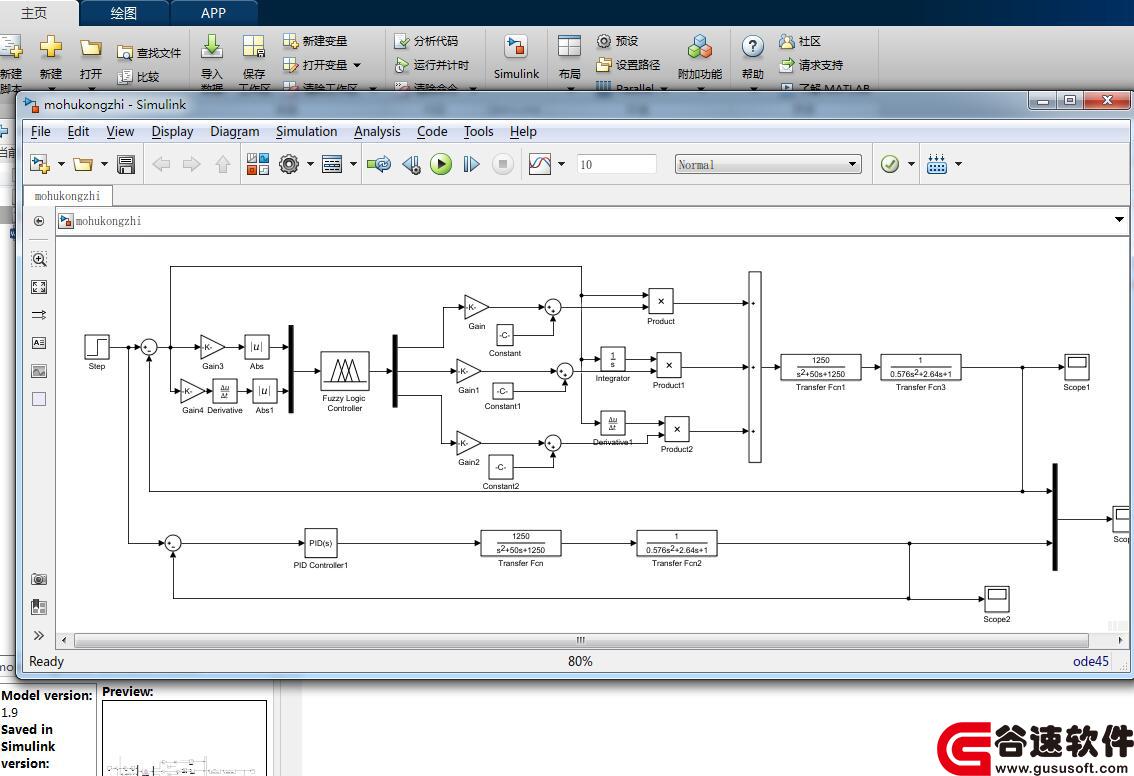Open the Model Explorer icon

point(332,164)
